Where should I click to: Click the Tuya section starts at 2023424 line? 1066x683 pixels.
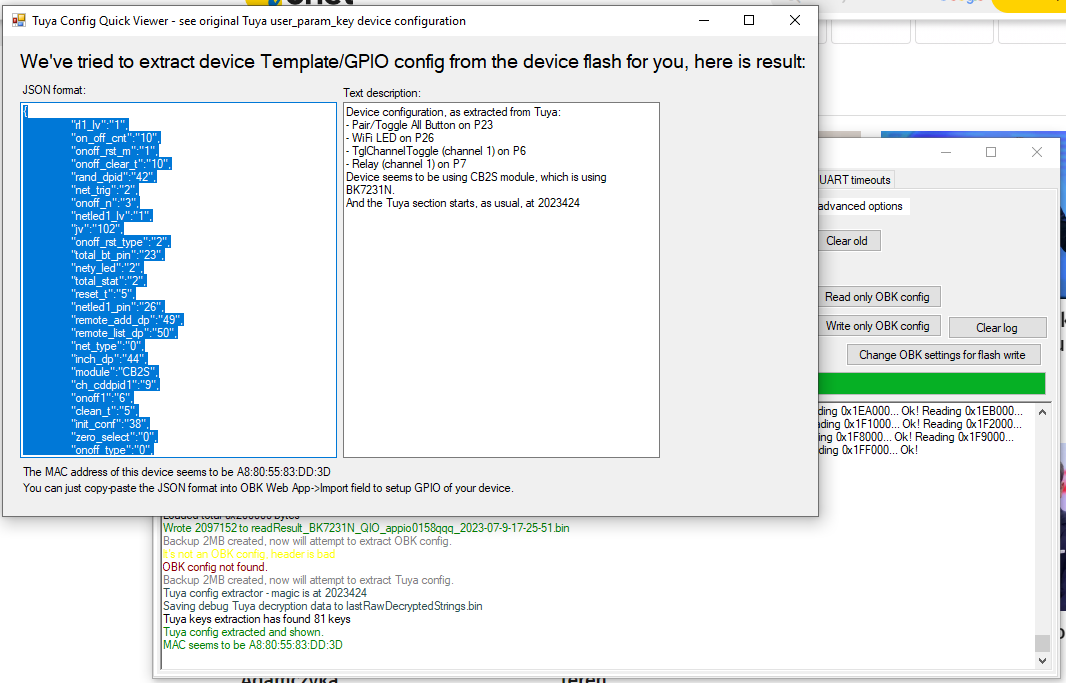coord(463,203)
